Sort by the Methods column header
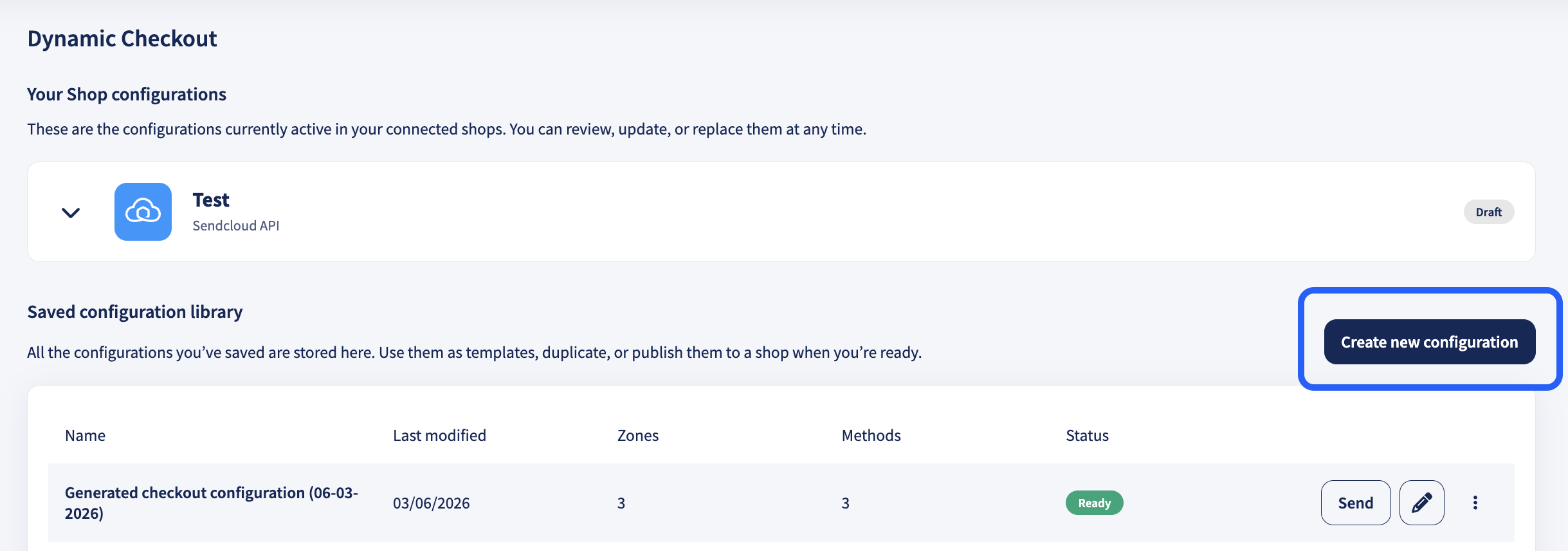This screenshot has height=551, width=1568. coord(871,436)
